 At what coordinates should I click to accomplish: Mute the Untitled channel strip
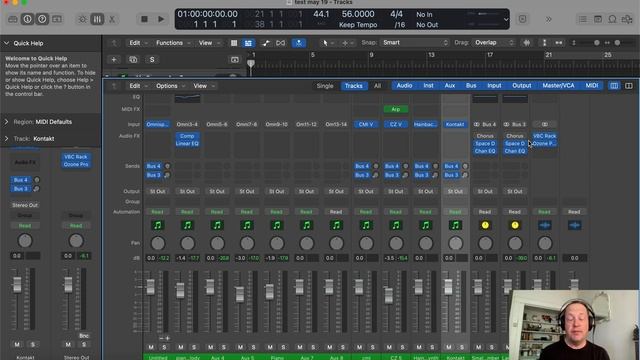(151, 347)
